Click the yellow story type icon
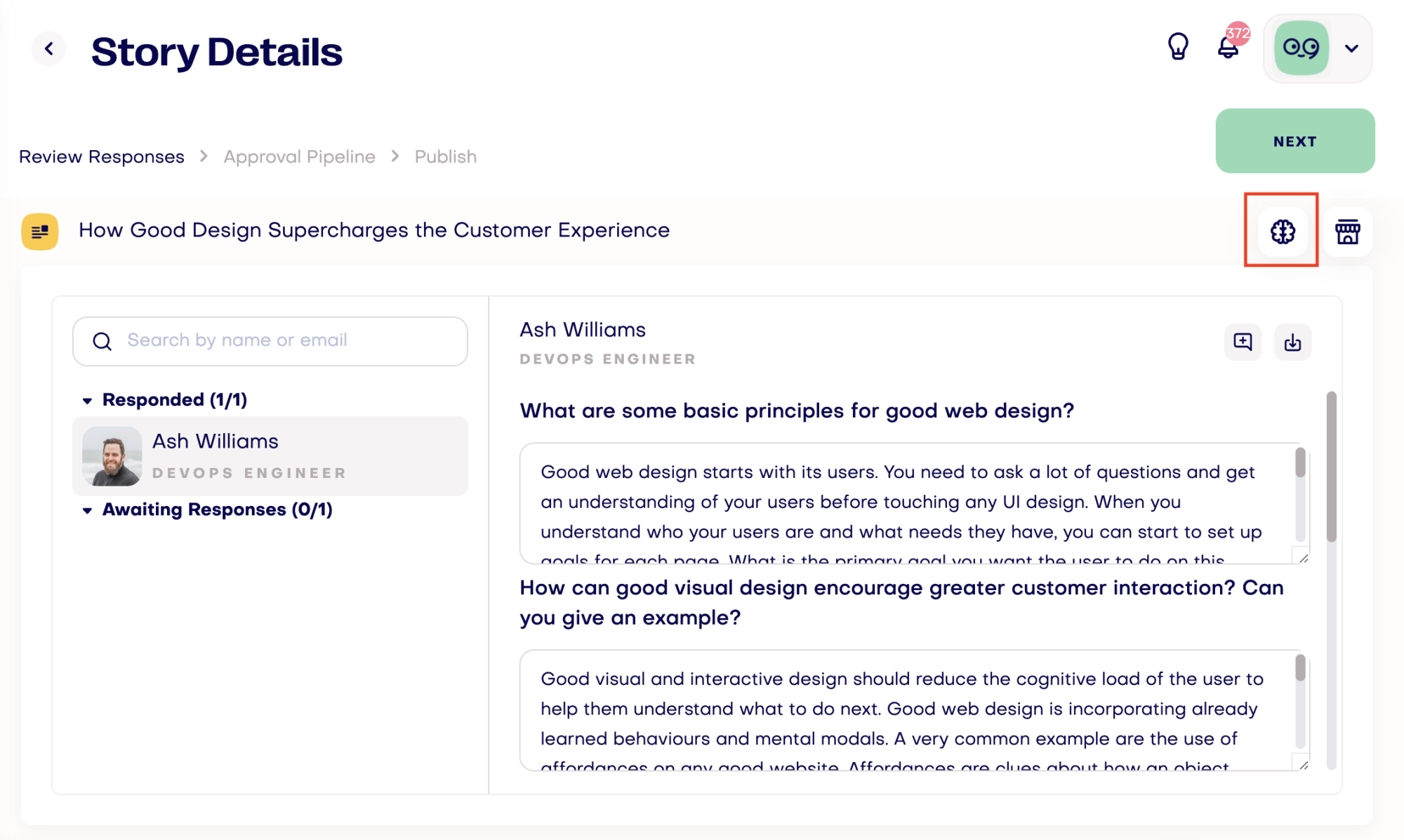Viewport: 1404px width, 840px height. (x=40, y=232)
